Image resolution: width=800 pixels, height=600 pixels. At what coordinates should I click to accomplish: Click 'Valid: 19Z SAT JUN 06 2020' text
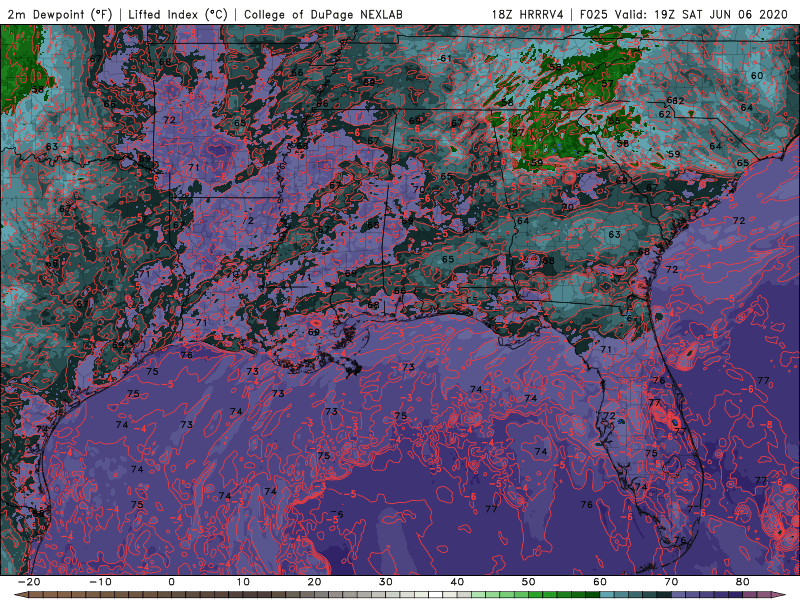701,14
